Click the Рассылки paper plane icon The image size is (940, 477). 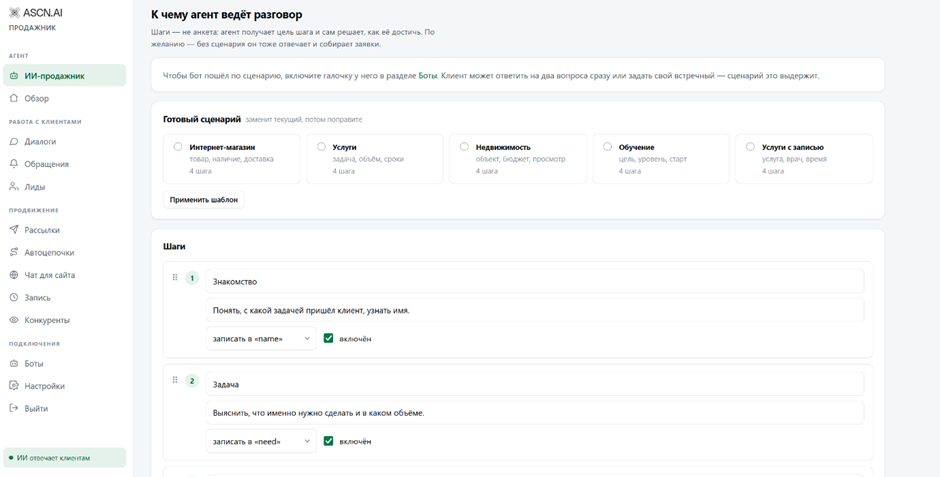14,230
